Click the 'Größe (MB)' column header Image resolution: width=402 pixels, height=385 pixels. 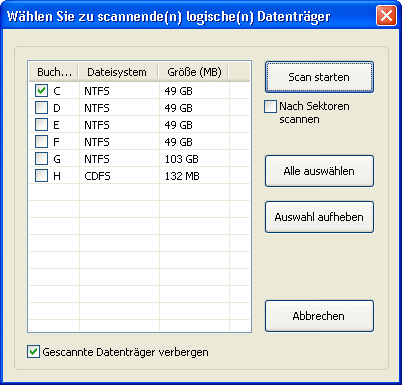point(193,72)
